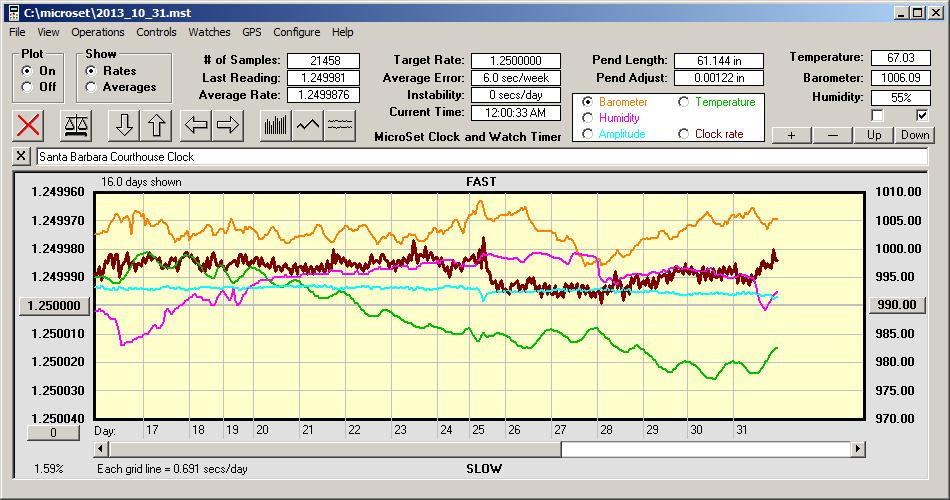
Task: Open the View menu
Action: click(48, 32)
